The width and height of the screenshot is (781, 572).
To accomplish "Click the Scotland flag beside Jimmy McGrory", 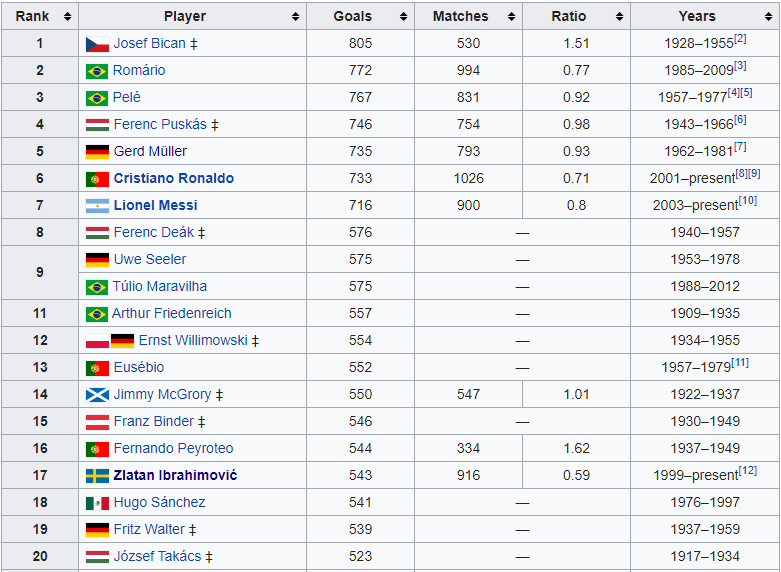I will pos(97,395).
